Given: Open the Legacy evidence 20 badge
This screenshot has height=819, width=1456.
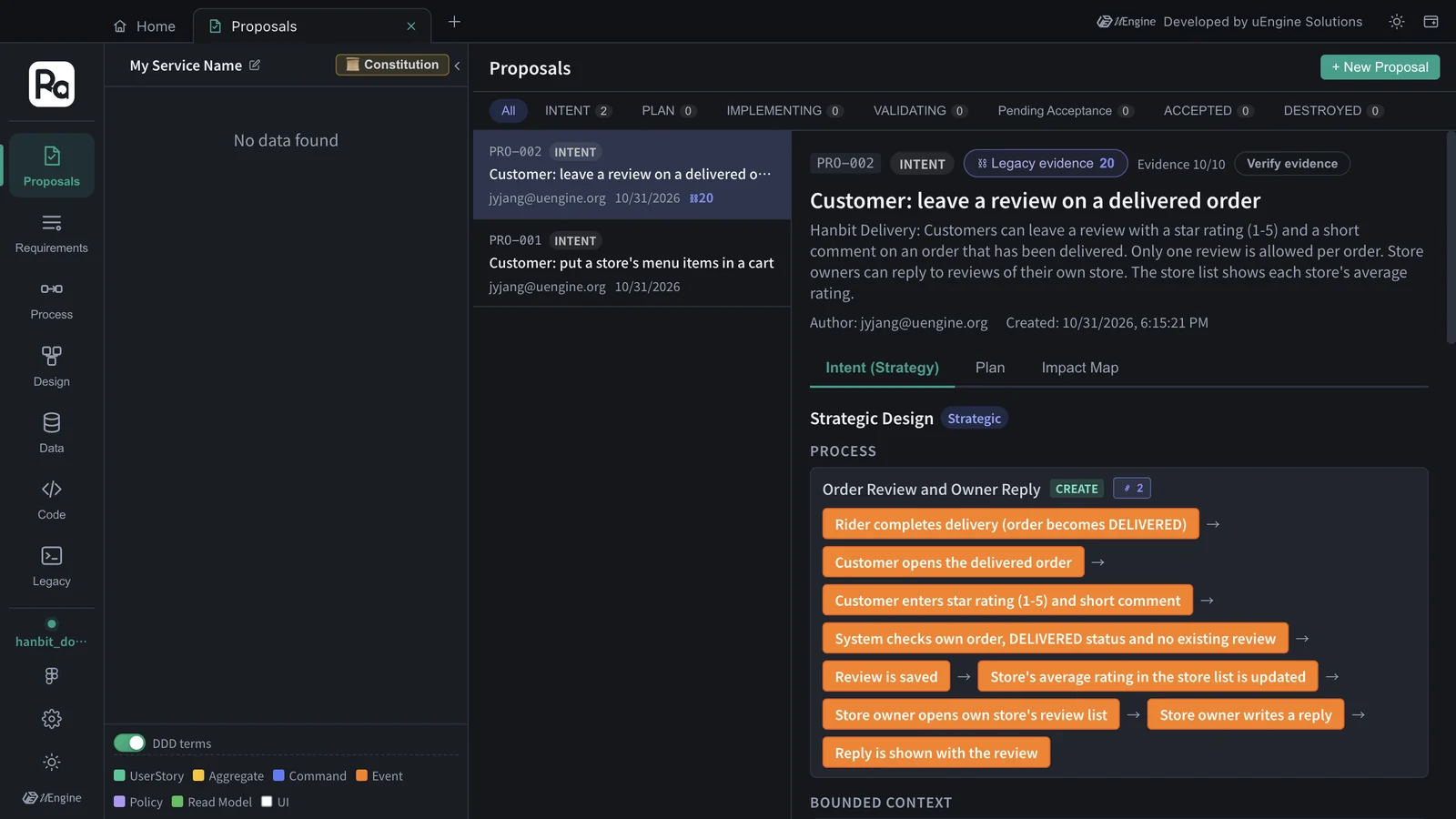Looking at the screenshot, I should coord(1046,164).
